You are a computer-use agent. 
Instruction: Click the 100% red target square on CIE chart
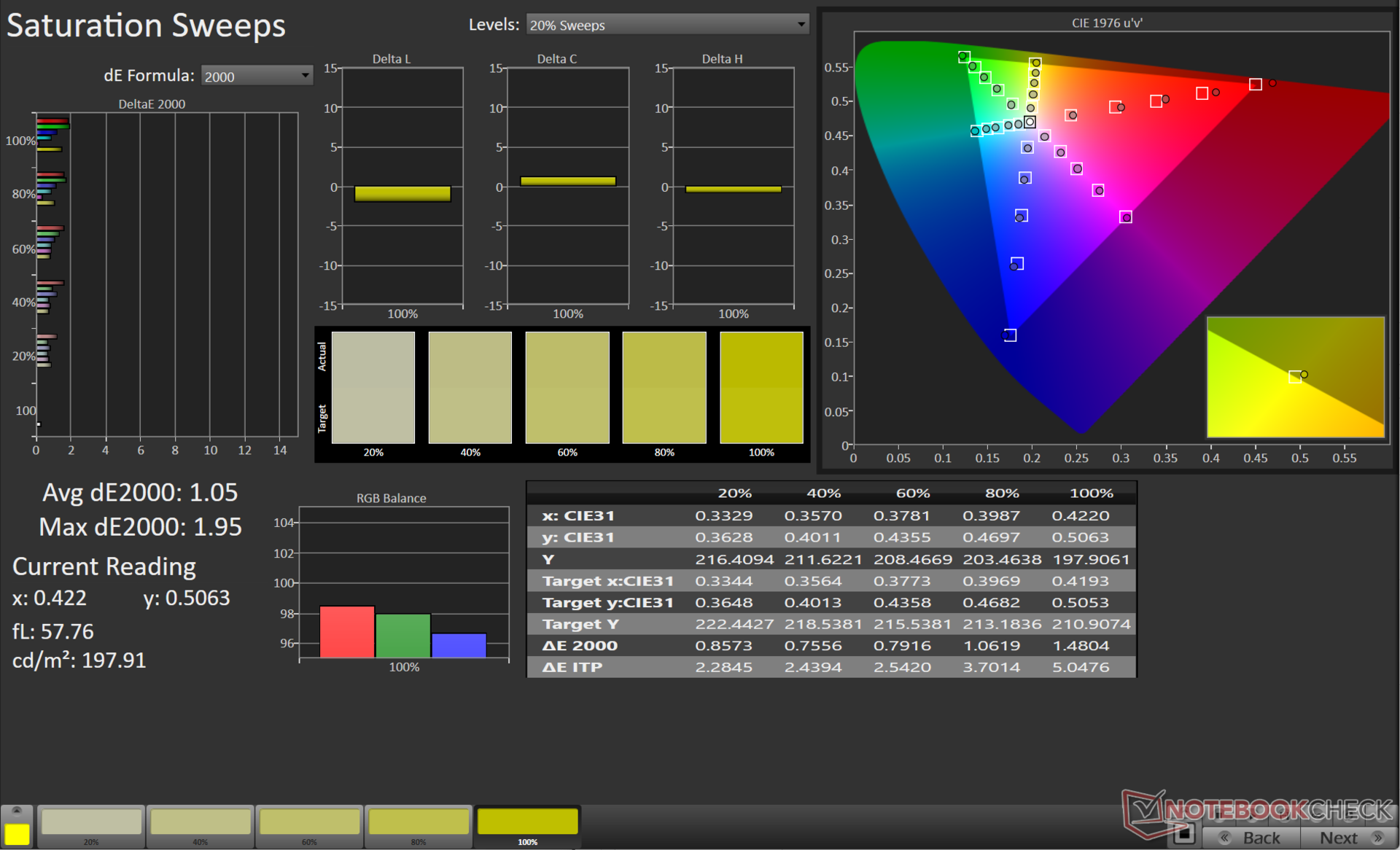point(1256,85)
